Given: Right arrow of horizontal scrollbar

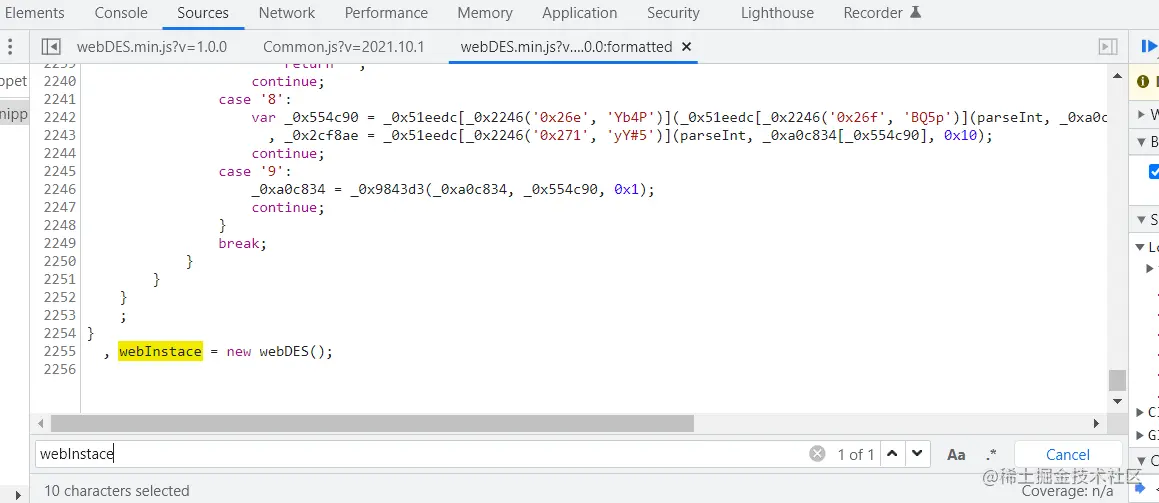Looking at the screenshot, I should 1097,424.
